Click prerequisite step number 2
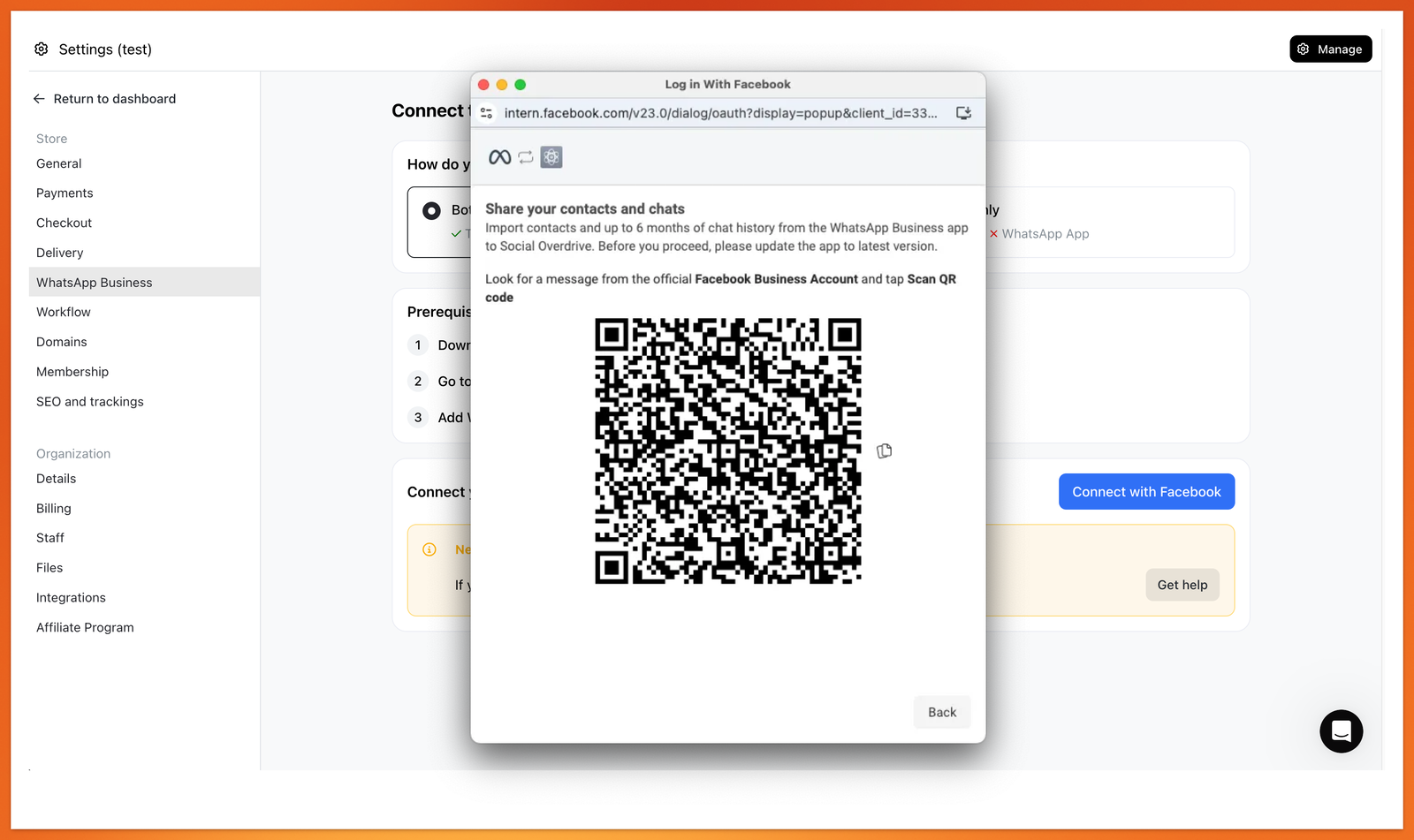The height and width of the screenshot is (840, 1414). (x=418, y=382)
